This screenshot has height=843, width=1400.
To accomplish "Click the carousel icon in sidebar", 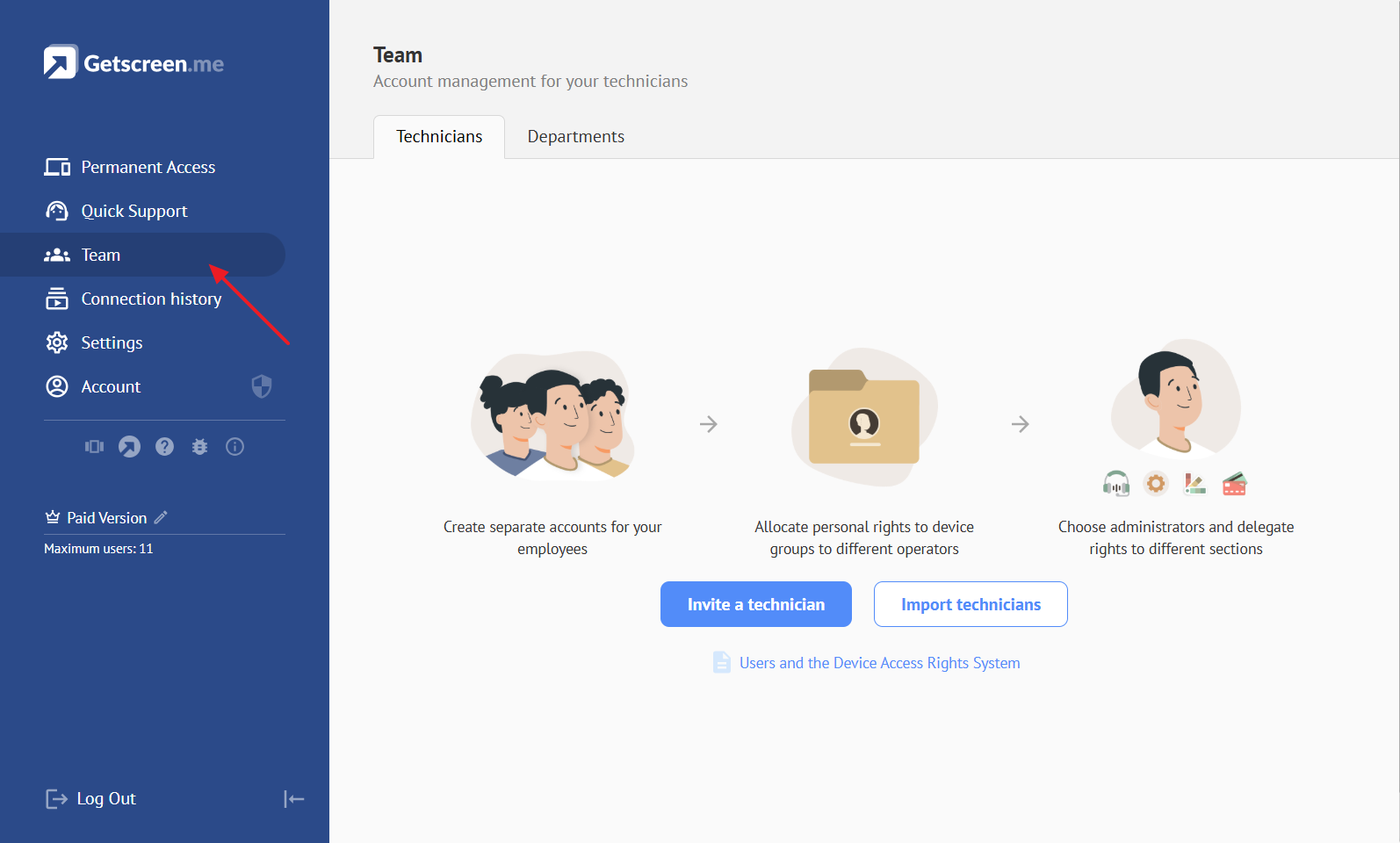I will coord(94,447).
